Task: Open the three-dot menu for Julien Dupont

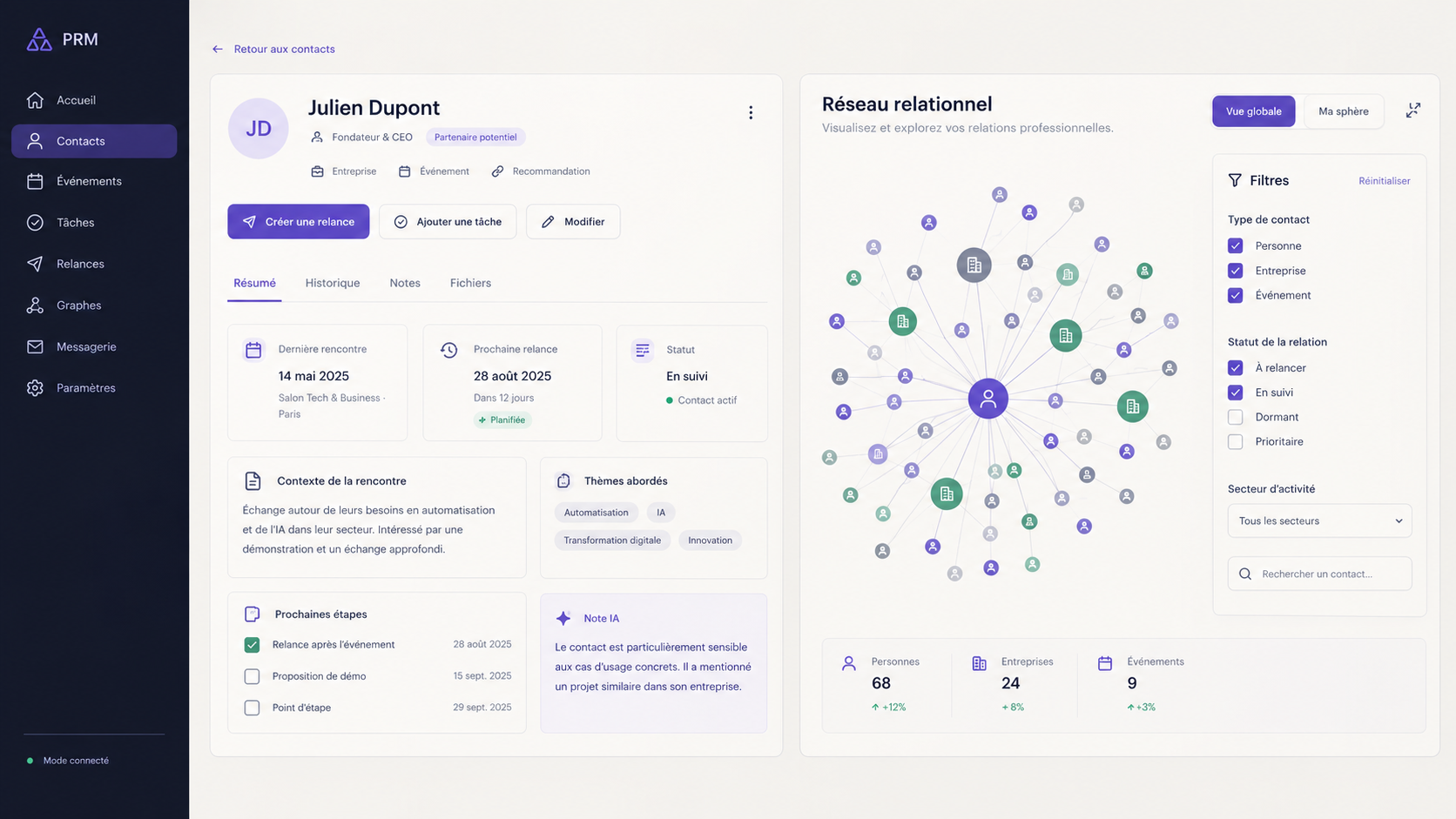Action: pos(751,112)
